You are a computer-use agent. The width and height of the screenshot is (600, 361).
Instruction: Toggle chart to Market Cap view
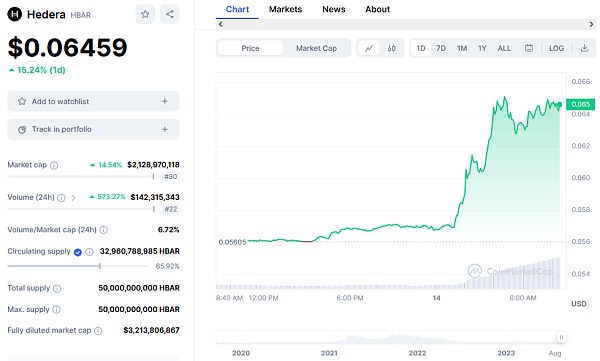point(316,48)
